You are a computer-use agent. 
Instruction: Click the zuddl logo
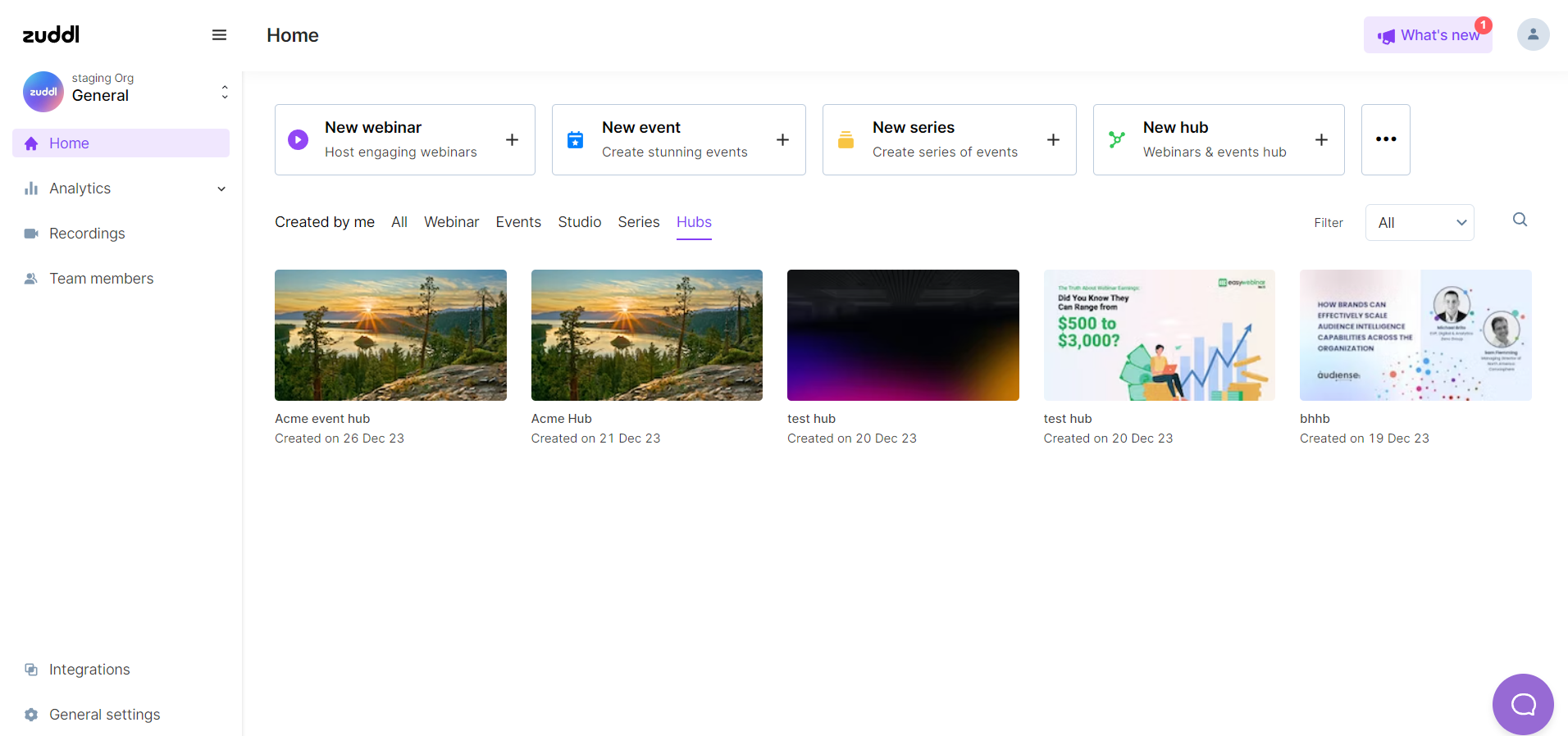51,34
